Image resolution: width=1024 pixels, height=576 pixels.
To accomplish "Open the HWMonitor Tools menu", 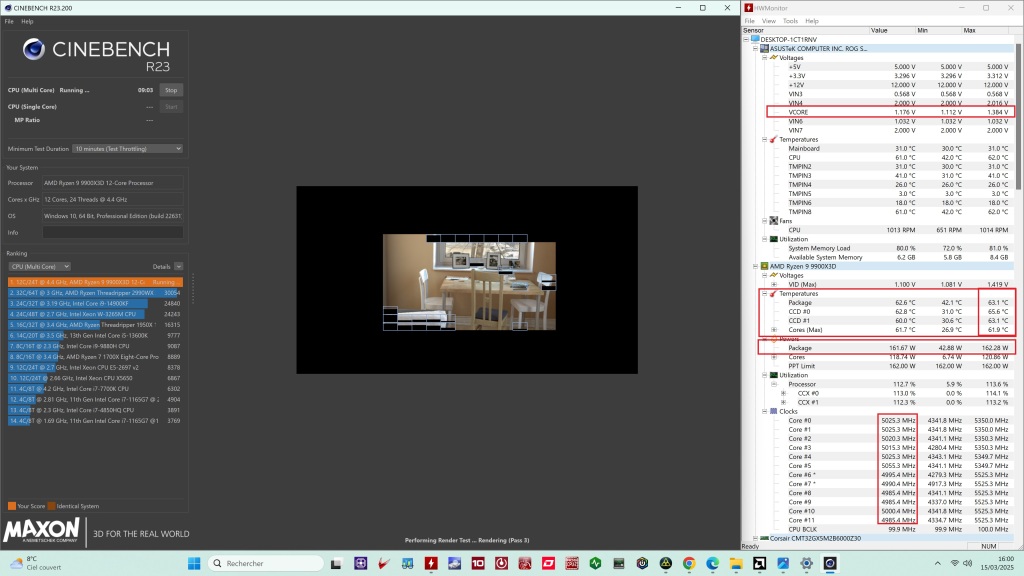I will tap(790, 21).
